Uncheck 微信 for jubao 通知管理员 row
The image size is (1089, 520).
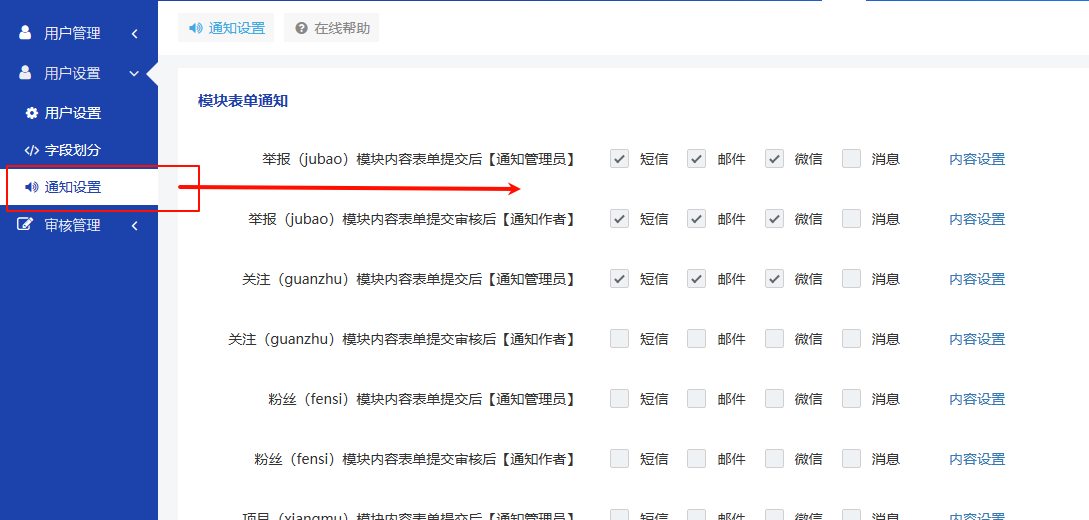click(x=774, y=158)
